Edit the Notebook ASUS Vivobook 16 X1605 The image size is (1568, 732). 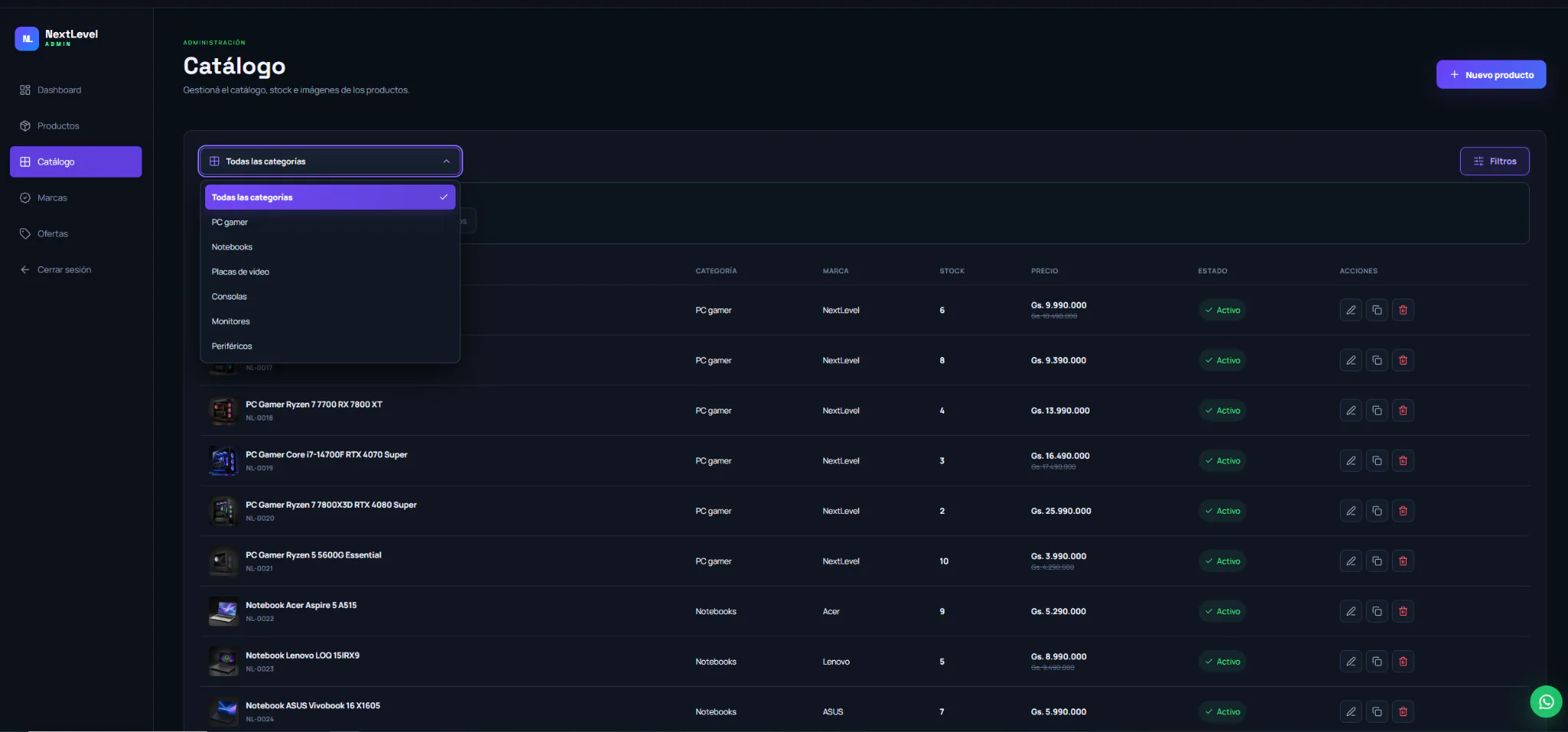1351,712
